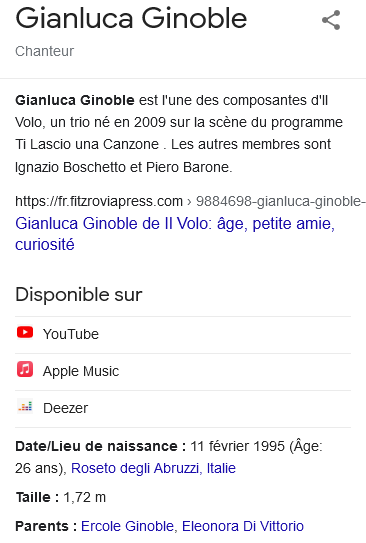Click the share icon beside Gianluca Ginoble
This screenshot has height=543, width=366.
point(331,20)
